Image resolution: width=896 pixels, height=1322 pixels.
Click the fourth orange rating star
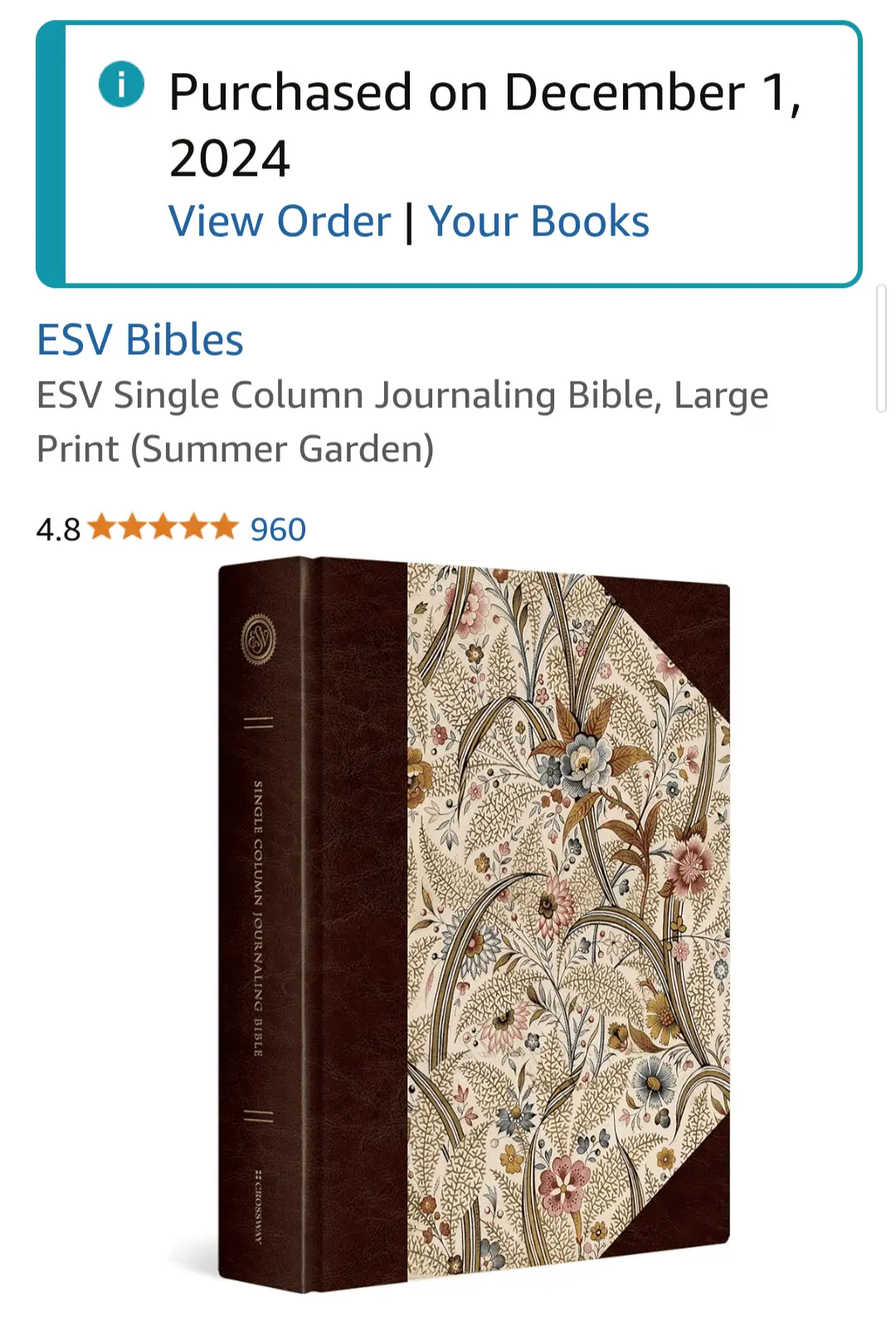[x=193, y=526]
